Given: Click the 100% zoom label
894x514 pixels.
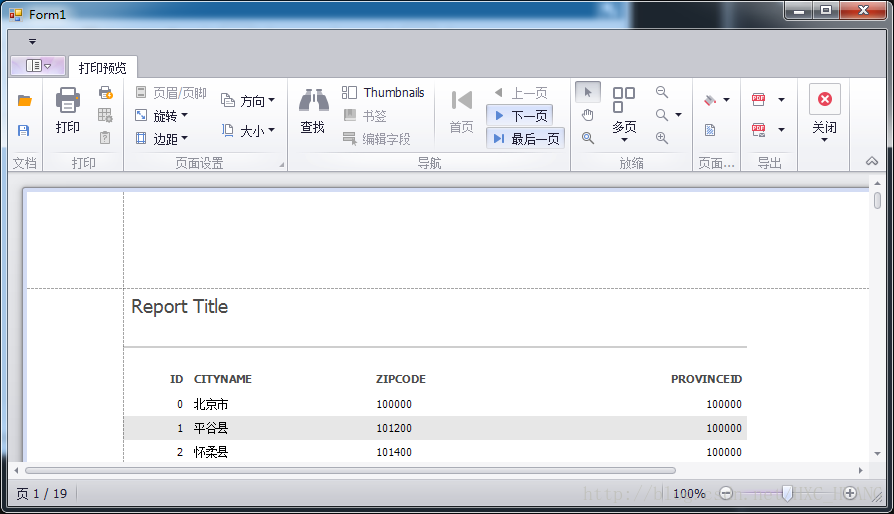Looking at the screenshot, I should pos(689,493).
